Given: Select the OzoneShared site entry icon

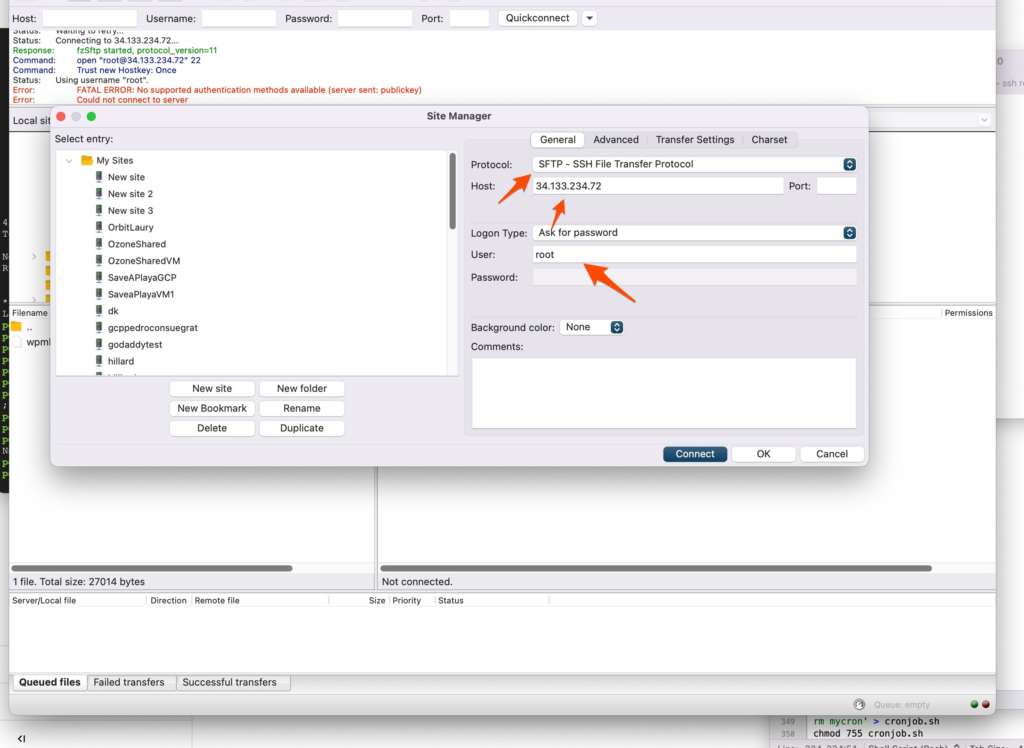Looking at the screenshot, I should coord(99,244).
